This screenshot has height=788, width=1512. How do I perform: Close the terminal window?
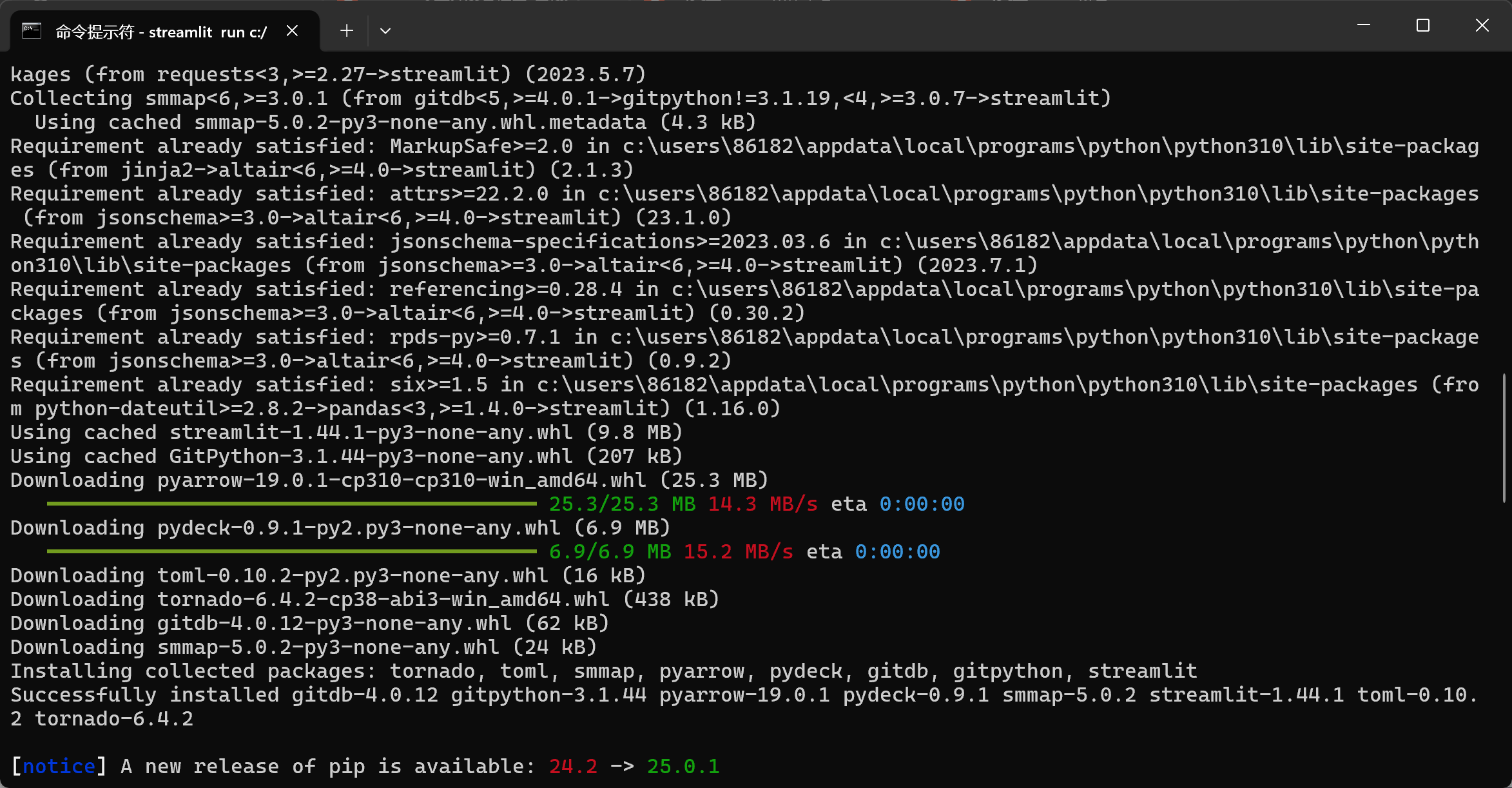1482,25
